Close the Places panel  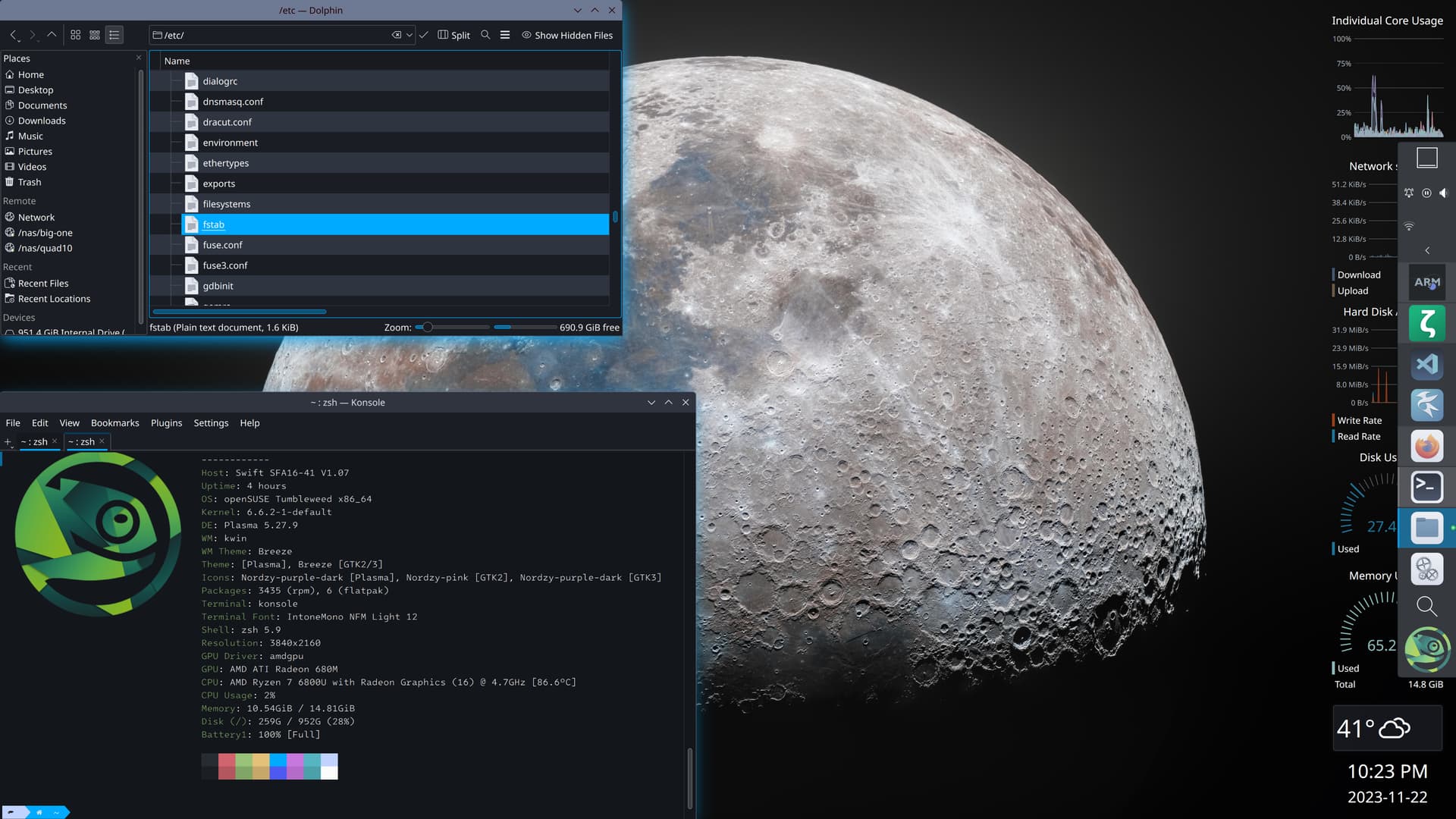139,58
